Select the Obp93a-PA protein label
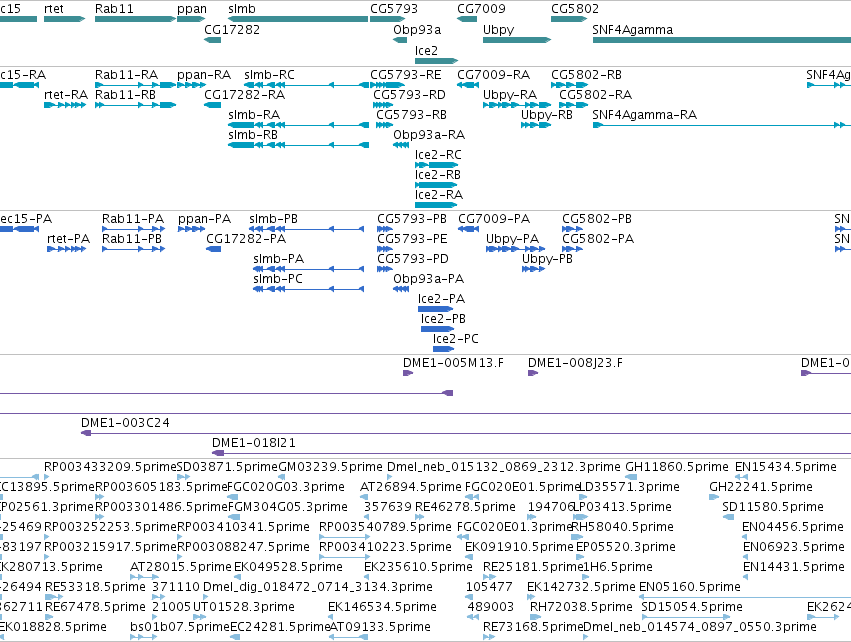The height and width of the screenshot is (642, 851). click(x=428, y=279)
